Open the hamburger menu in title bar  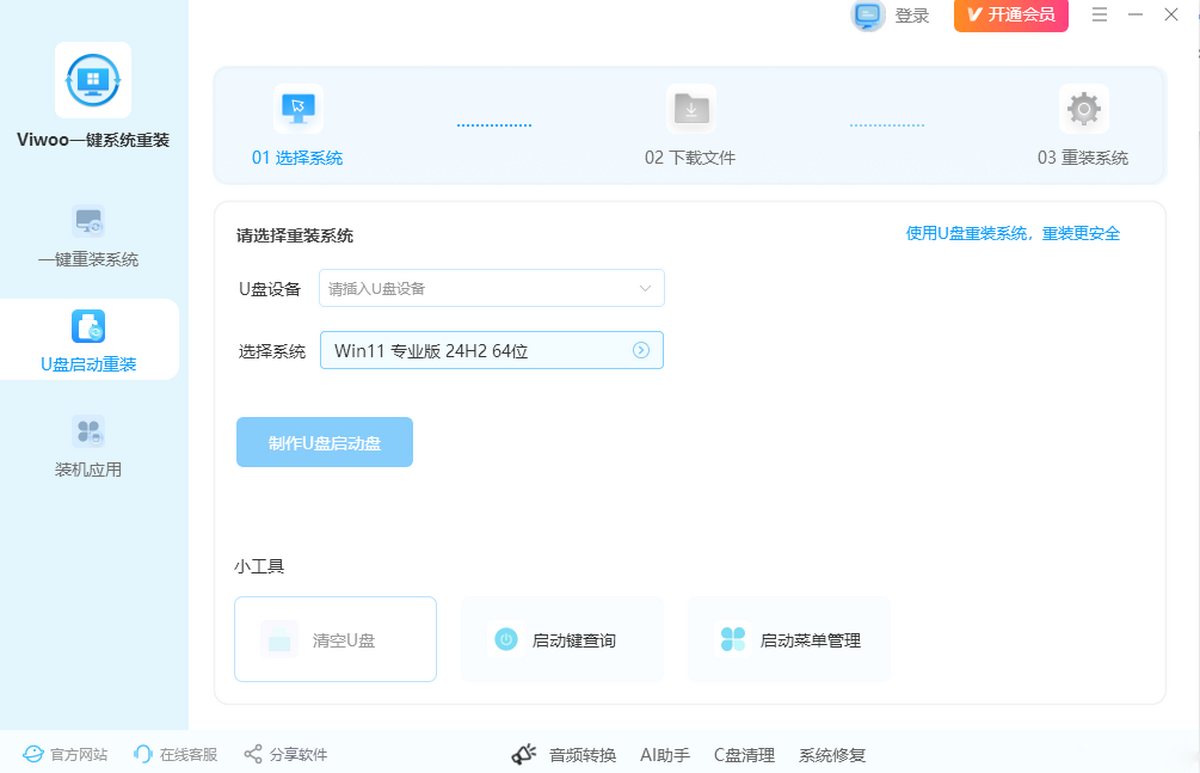[x=1100, y=15]
